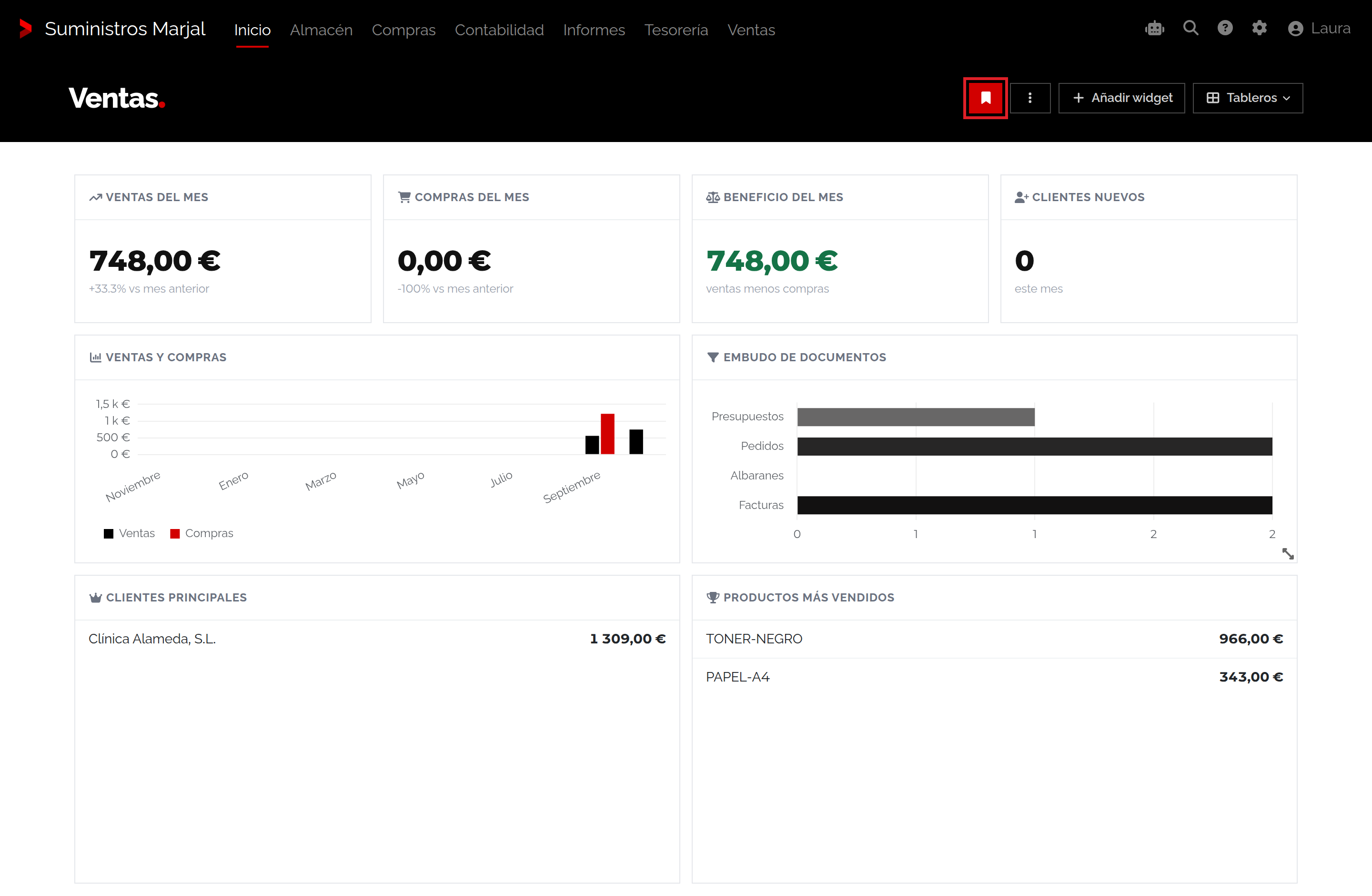Select the PAPEL-A4 product row
This screenshot has height=896, width=1372.
pos(994,677)
